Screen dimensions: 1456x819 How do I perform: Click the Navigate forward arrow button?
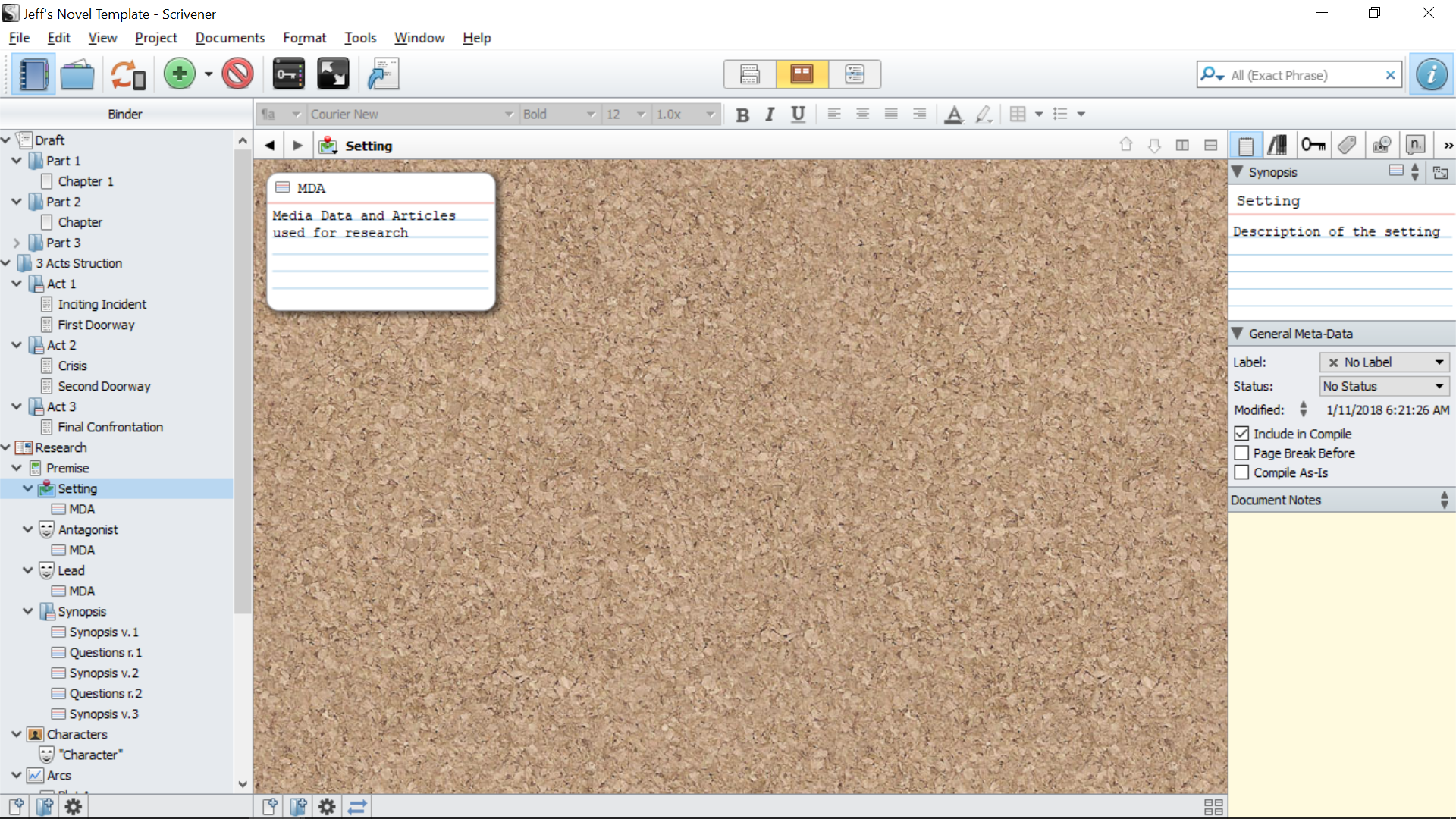(297, 145)
